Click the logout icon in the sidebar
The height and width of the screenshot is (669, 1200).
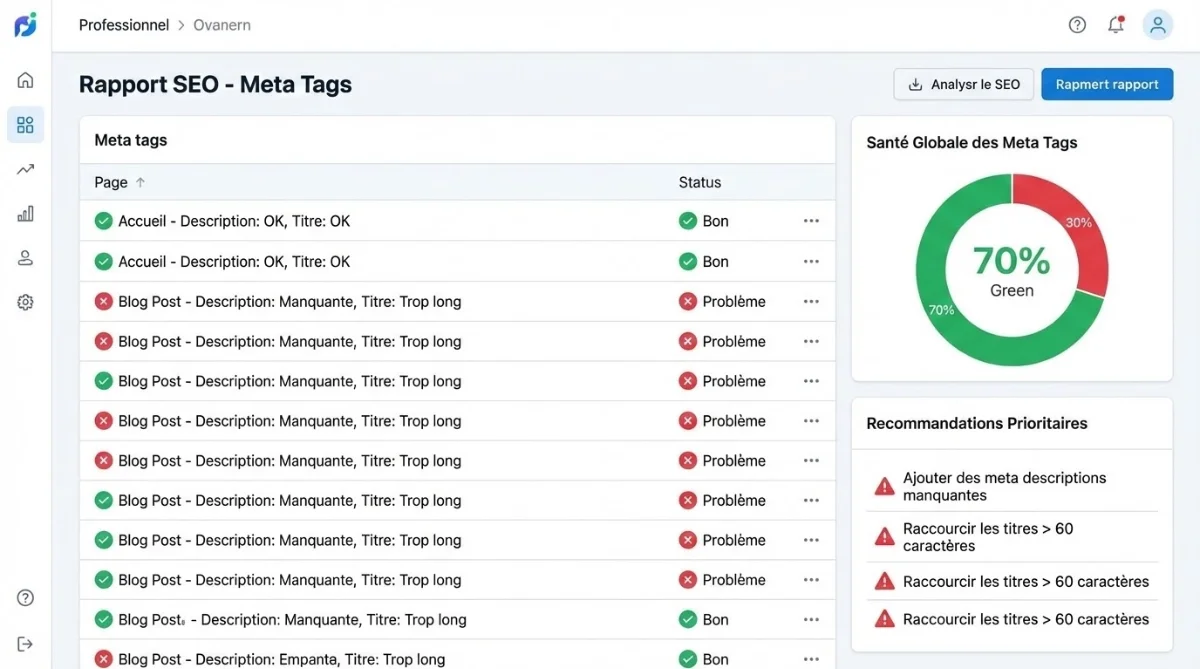tap(25, 643)
